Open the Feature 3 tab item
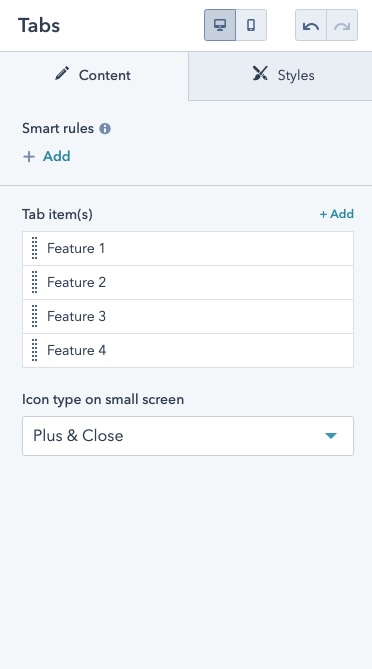The width and height of the screenshot is (372, 669). point(188,317)
